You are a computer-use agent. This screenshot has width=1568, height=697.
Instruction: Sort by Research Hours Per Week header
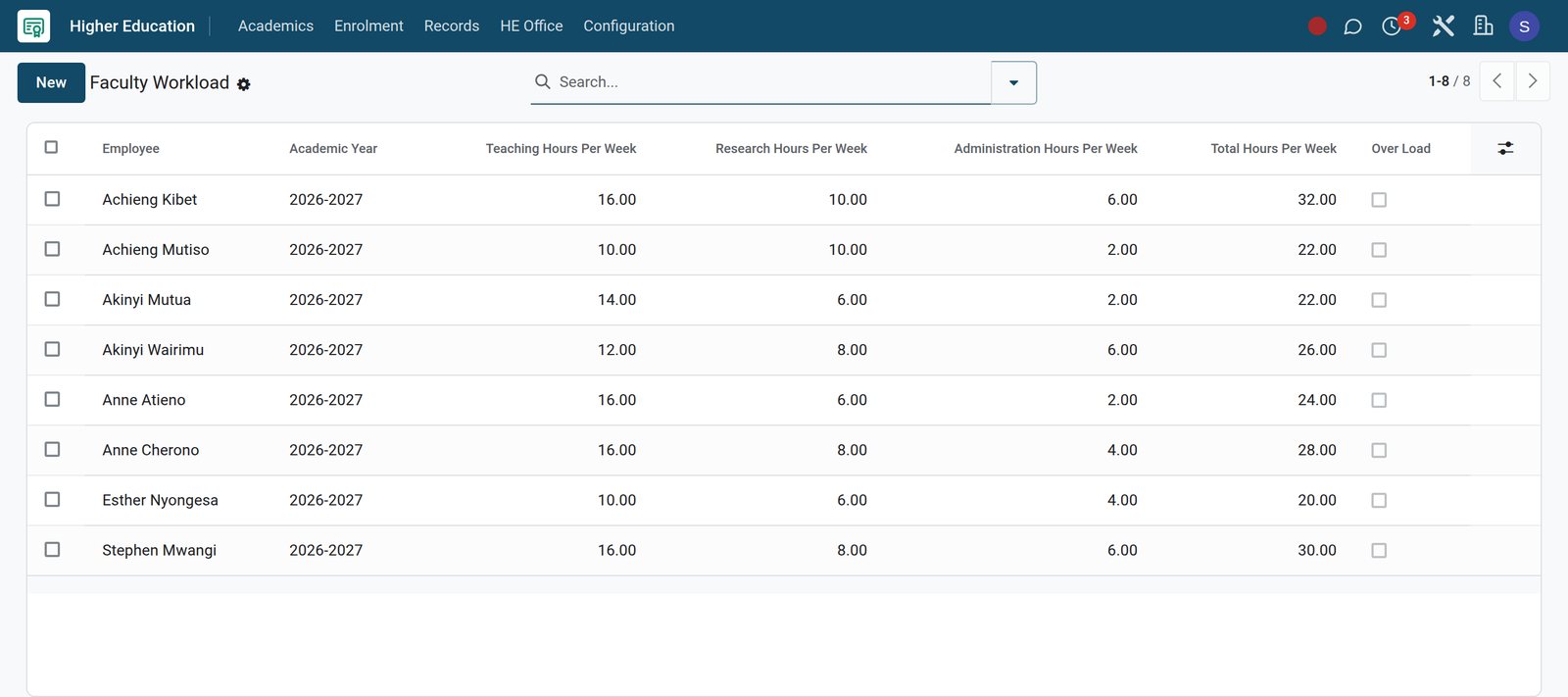(x=791, y=149)
